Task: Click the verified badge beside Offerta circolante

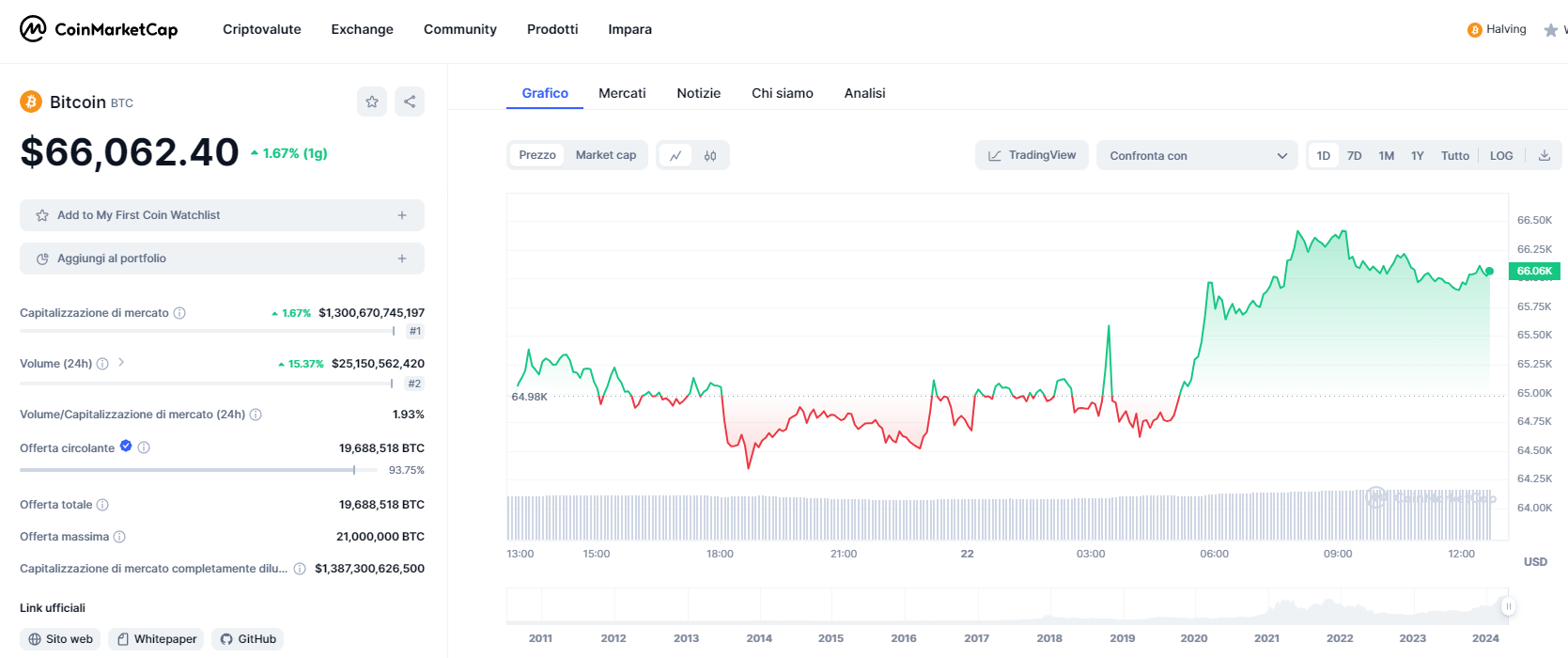Action: [126, 446]
